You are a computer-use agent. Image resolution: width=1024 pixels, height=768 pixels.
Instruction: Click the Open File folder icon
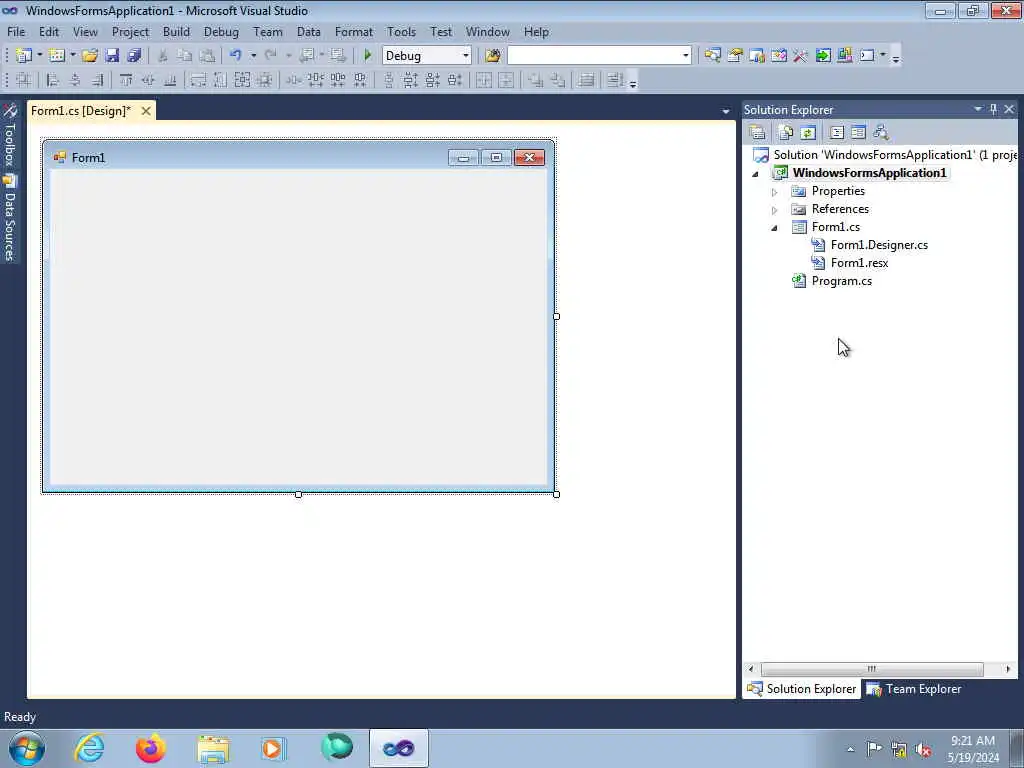click(89, 56)
